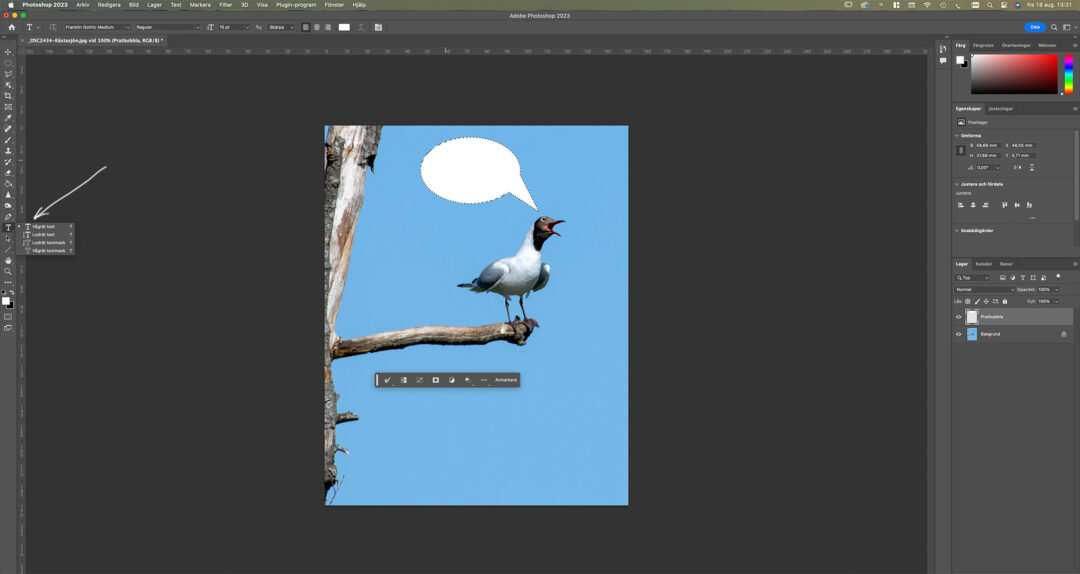Click Avmarkera in contextual task bar
The image size is (1080, 574).
(506, 380)
